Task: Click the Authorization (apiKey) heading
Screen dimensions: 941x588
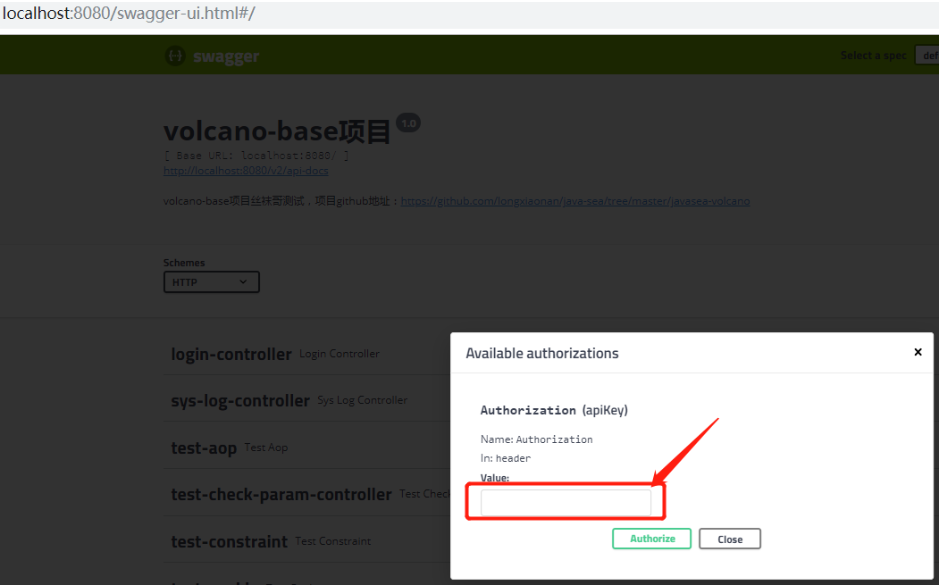Action: pos(554,410)
